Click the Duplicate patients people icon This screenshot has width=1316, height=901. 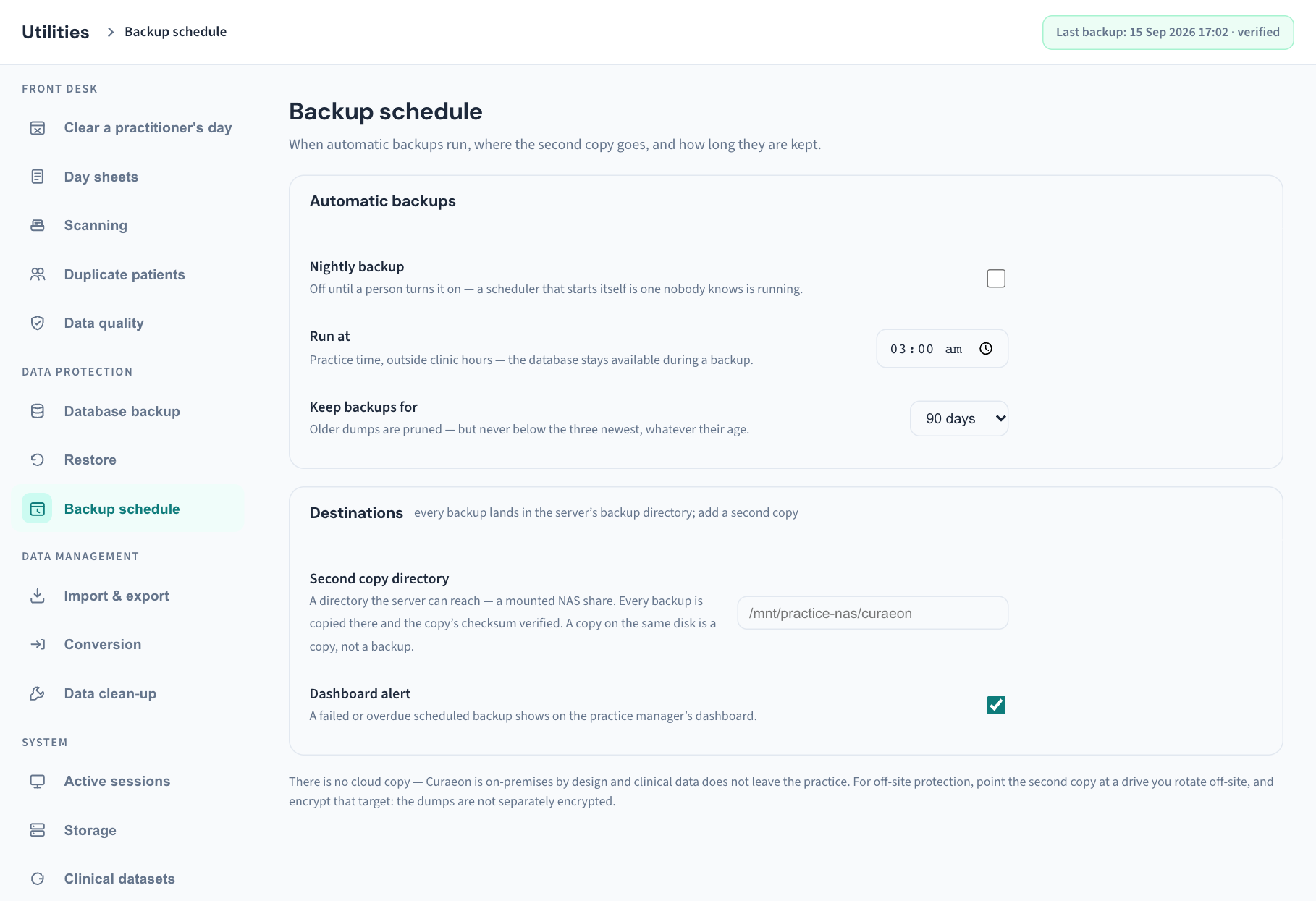38,274
